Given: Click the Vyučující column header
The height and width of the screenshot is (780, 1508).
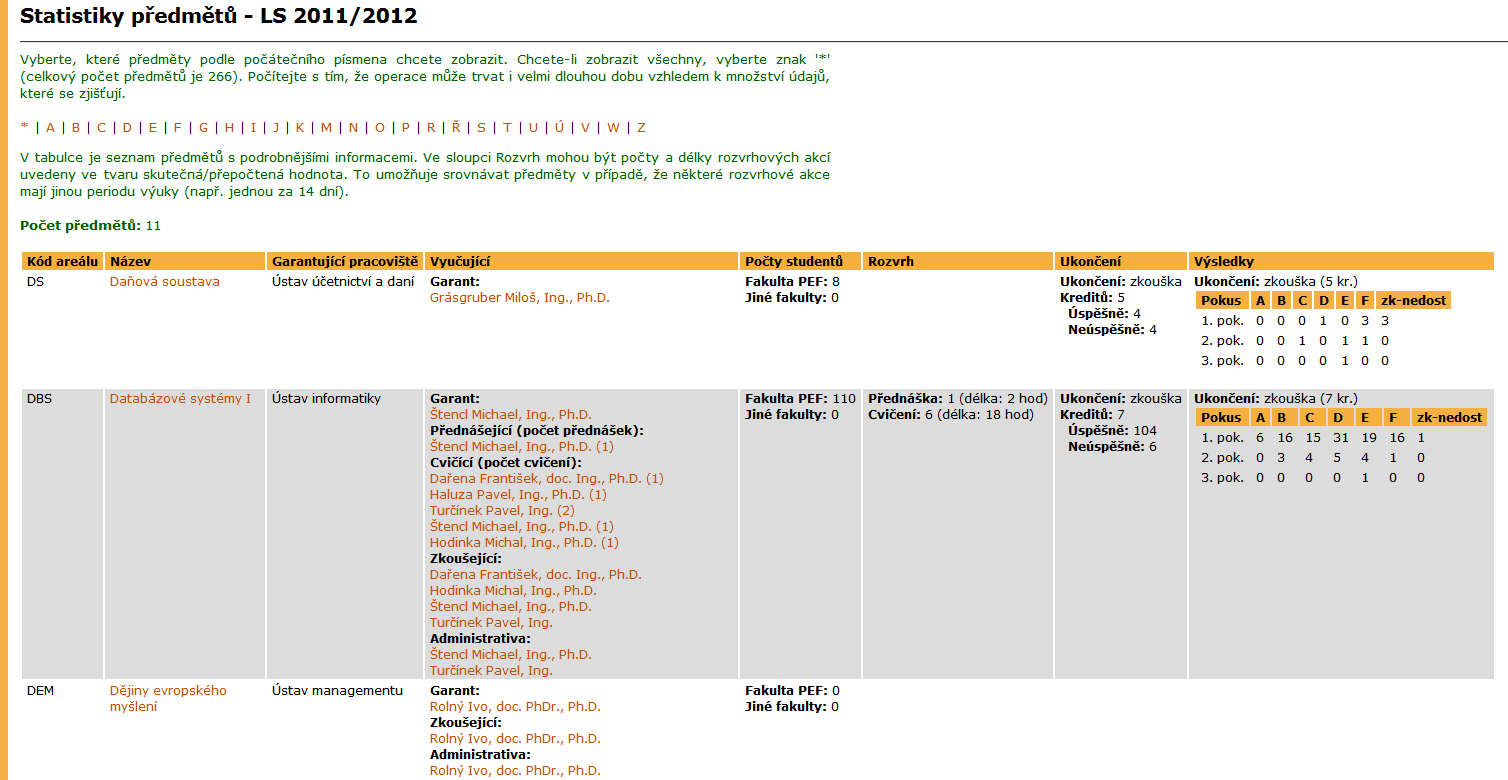Looking at the screenshot, I should pos(581,261).
